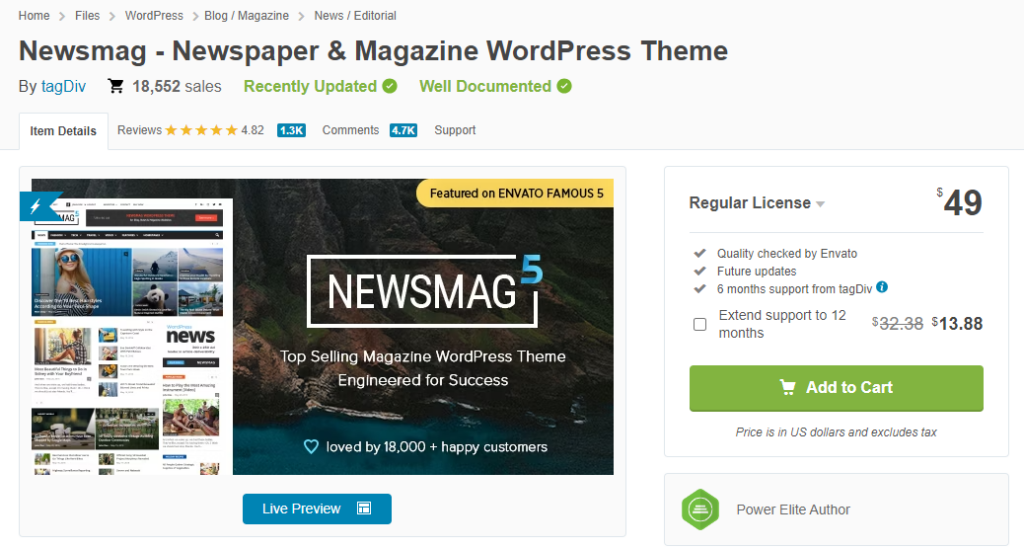Click the Quality checked by Envato text
The height and width of the screenshot is (548, 1024).
[787, 253]
